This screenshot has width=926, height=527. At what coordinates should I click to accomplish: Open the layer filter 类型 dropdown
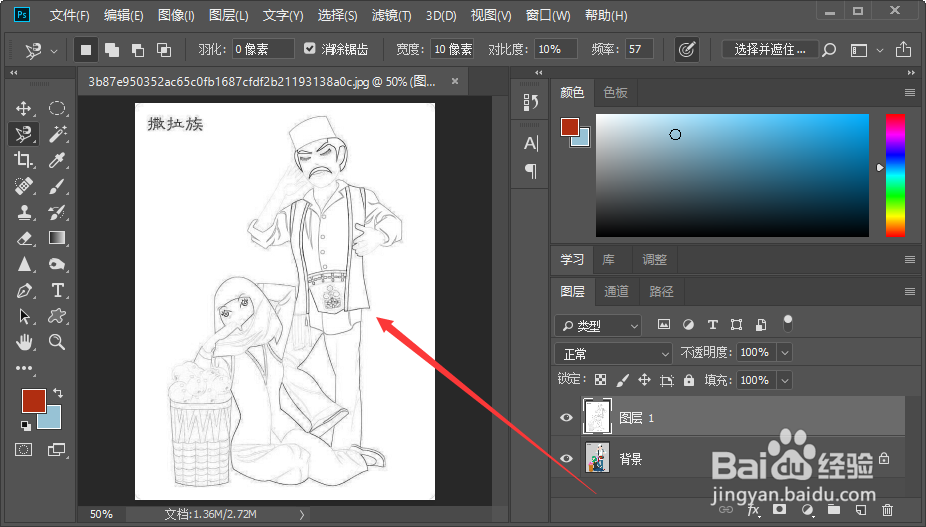click(598, 325)
